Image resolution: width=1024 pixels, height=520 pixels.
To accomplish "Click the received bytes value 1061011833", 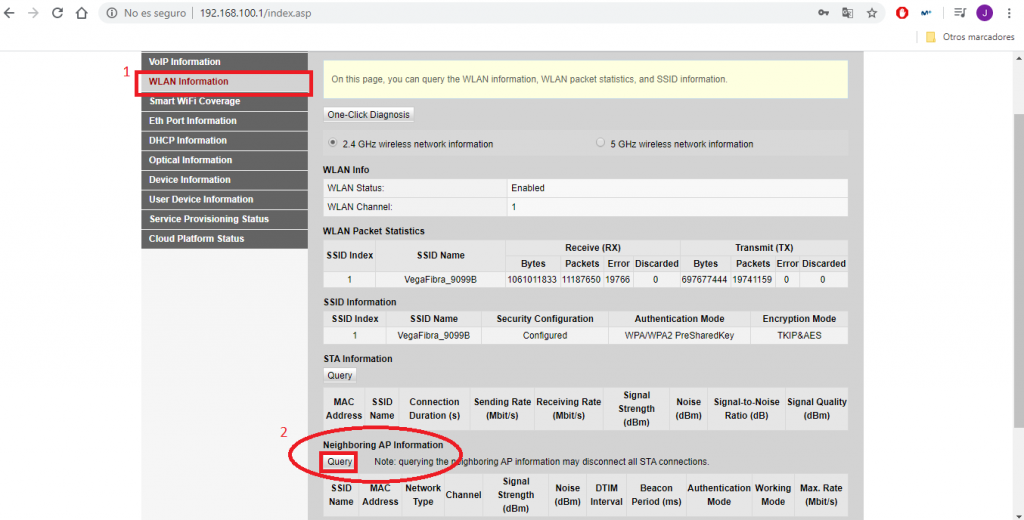I will pos(532,280).
